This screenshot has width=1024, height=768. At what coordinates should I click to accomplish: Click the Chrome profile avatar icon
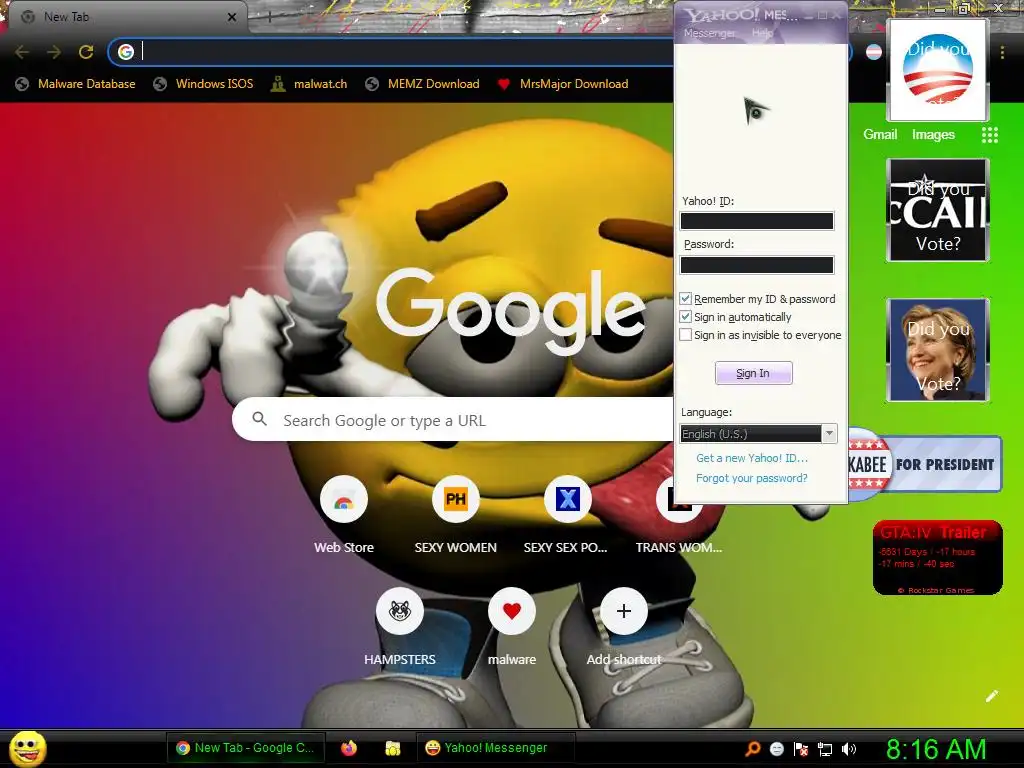click(x=874, y=52)
